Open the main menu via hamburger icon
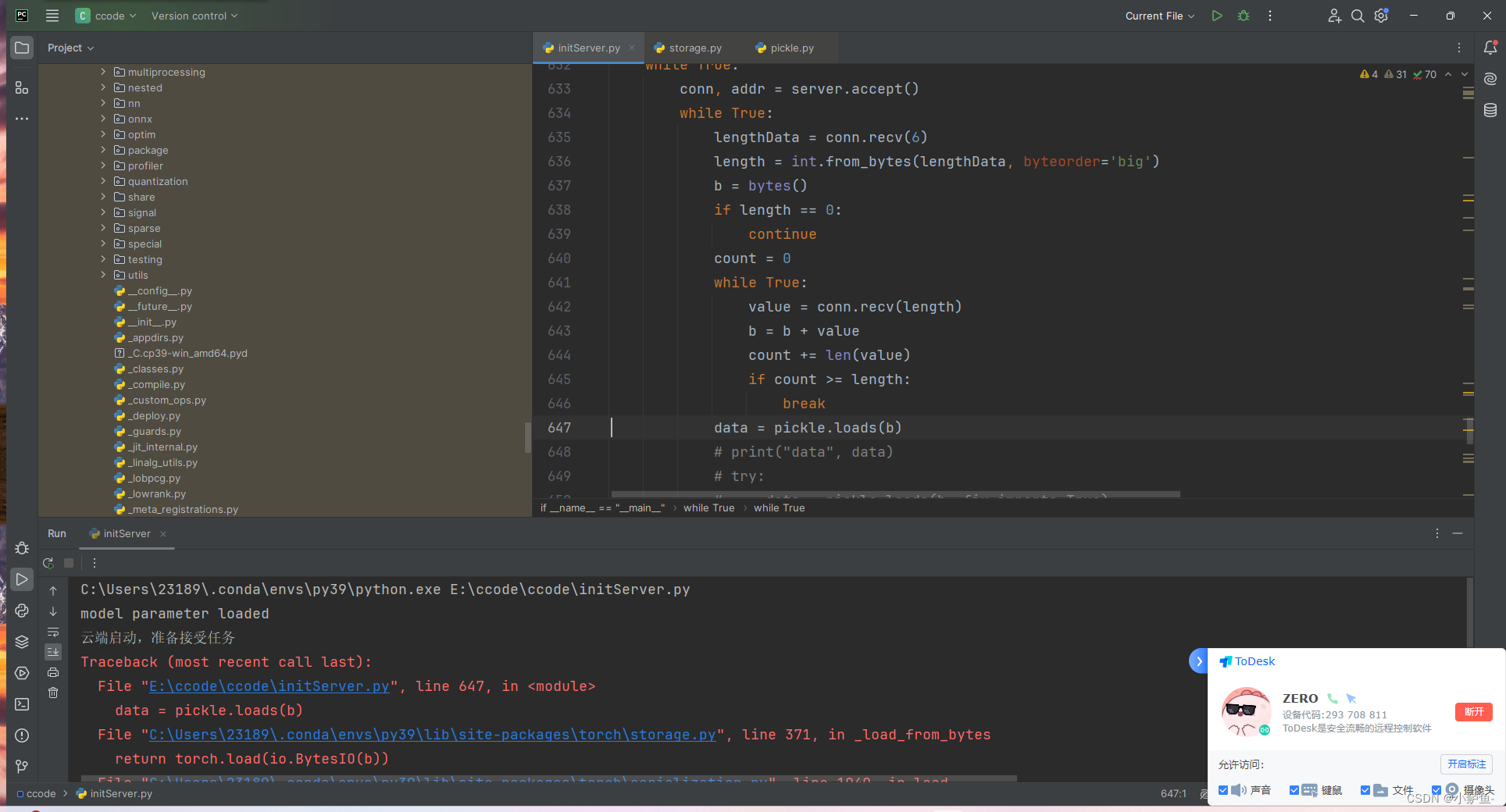 [x=52, y=16]
